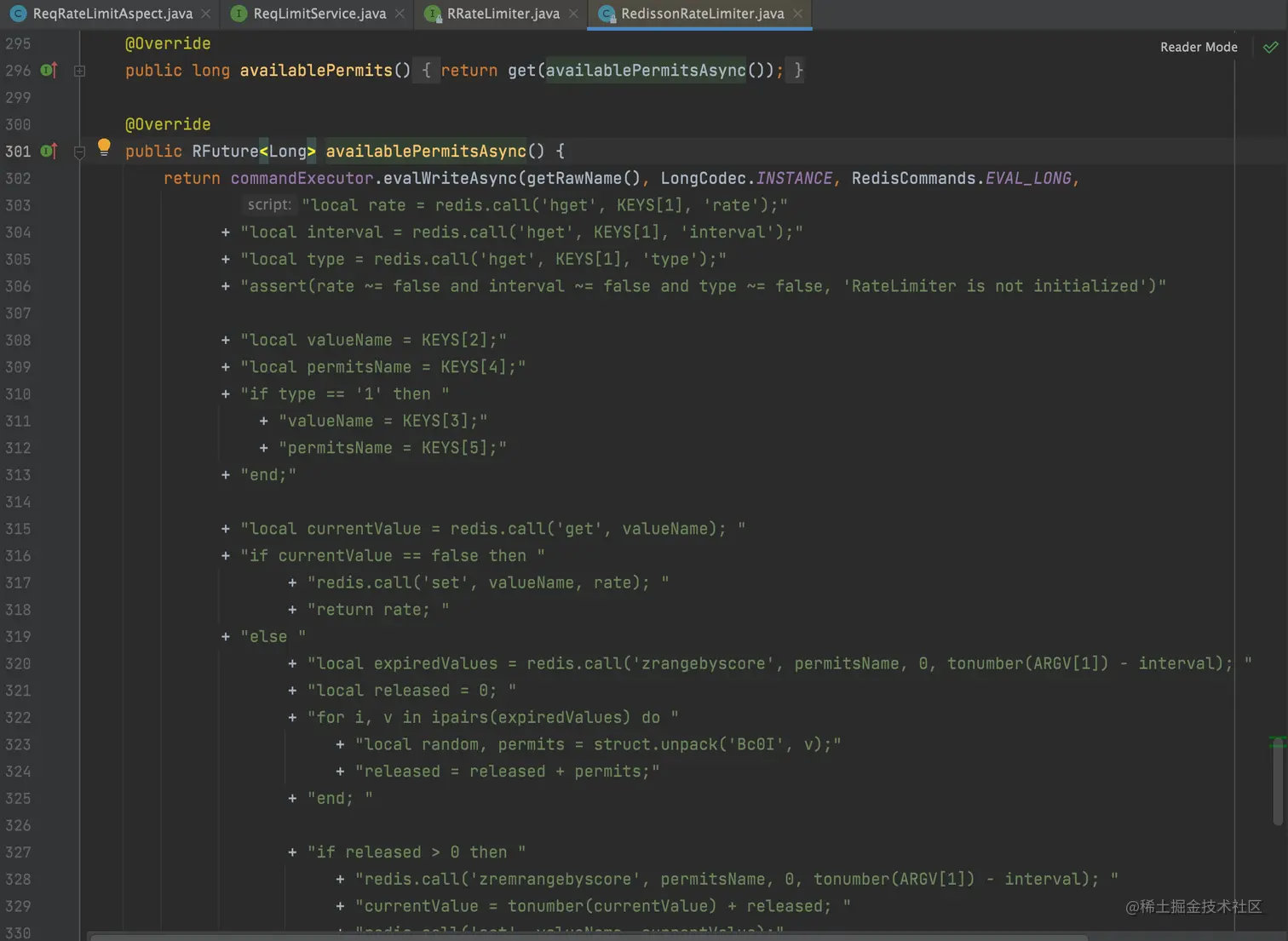Click the @Override annotation on line 300
The height and width of the screenshot is (941, 1288).
click(x=168, y=124)
